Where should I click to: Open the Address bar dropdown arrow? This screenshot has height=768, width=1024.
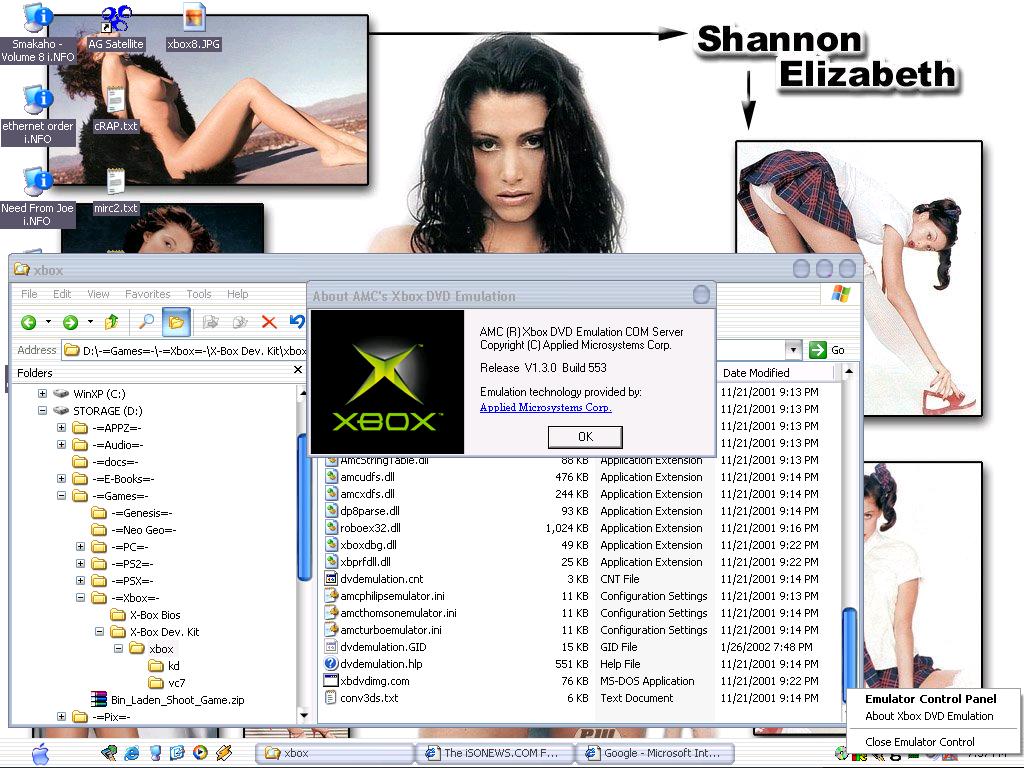(793, 350)
